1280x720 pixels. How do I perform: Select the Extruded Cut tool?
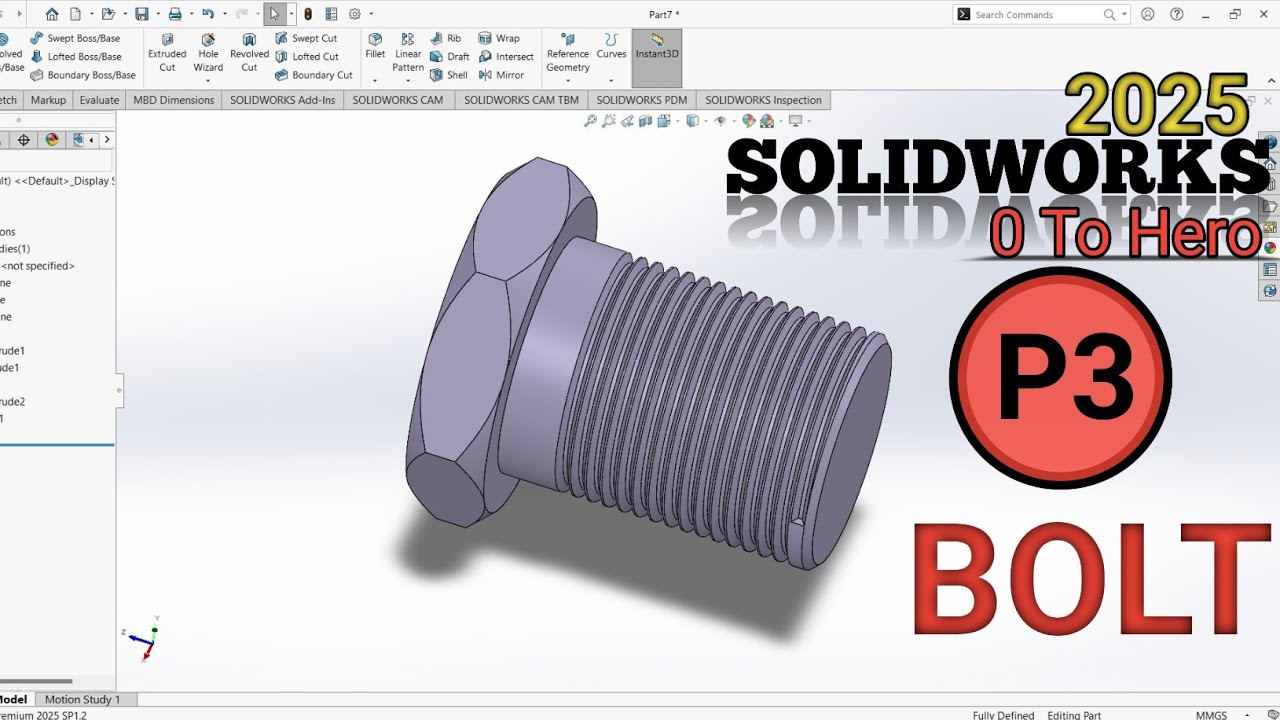pos(167,53)
